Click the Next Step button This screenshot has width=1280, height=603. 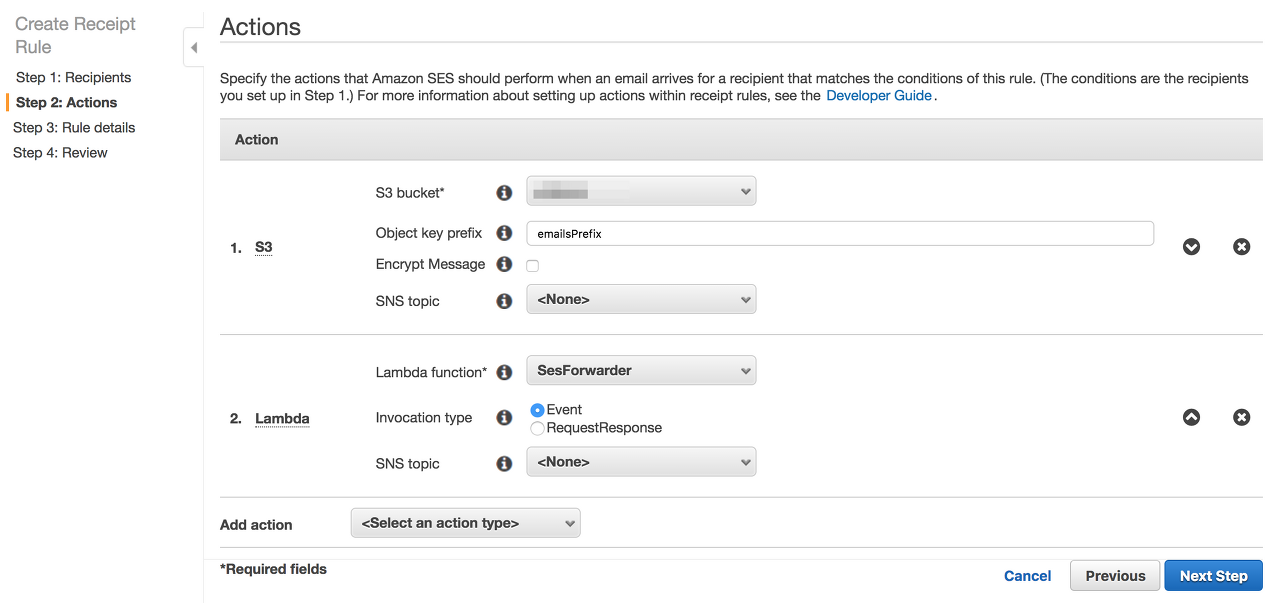pos(1213,576)
